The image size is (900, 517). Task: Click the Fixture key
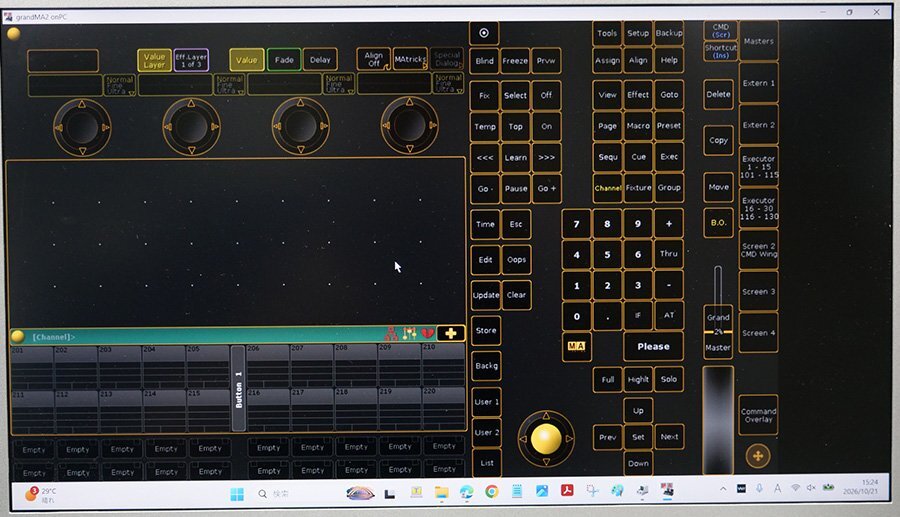click(x=638, y=188)
